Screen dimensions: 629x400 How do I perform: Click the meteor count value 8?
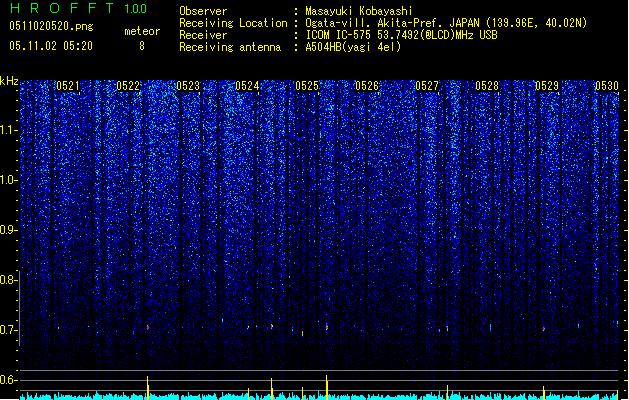[x=142, y=46]
